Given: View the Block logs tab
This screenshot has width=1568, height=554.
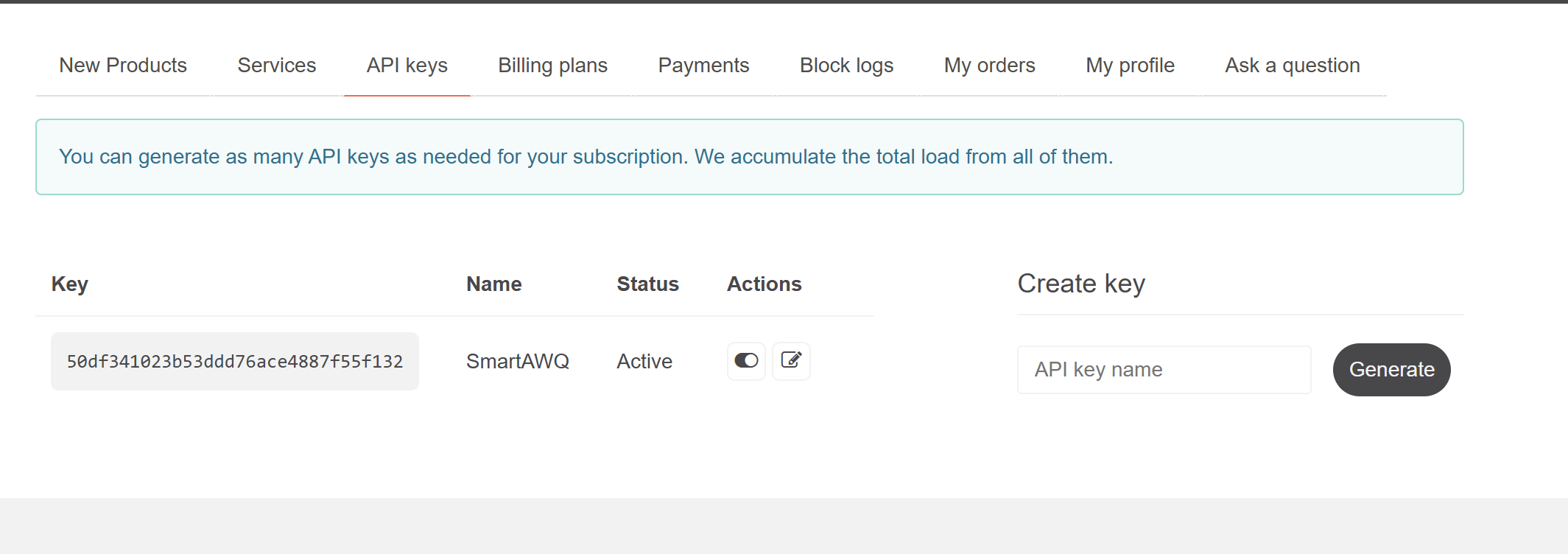Looking at the screenshot, I should (846, 66).
